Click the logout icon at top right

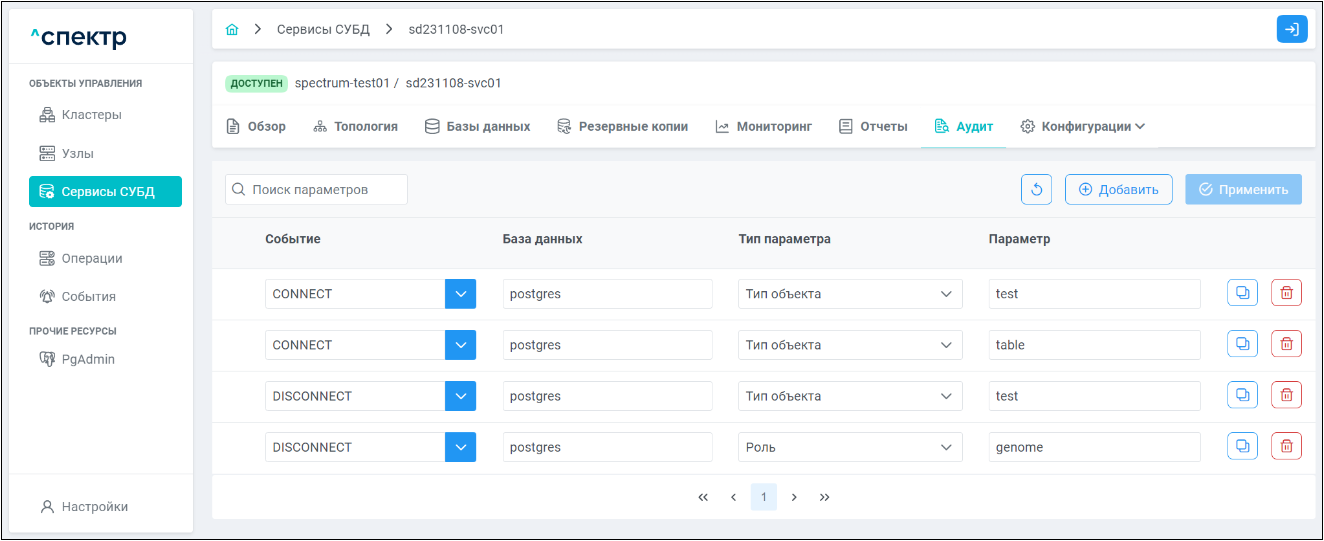[x=1291, y=30]
